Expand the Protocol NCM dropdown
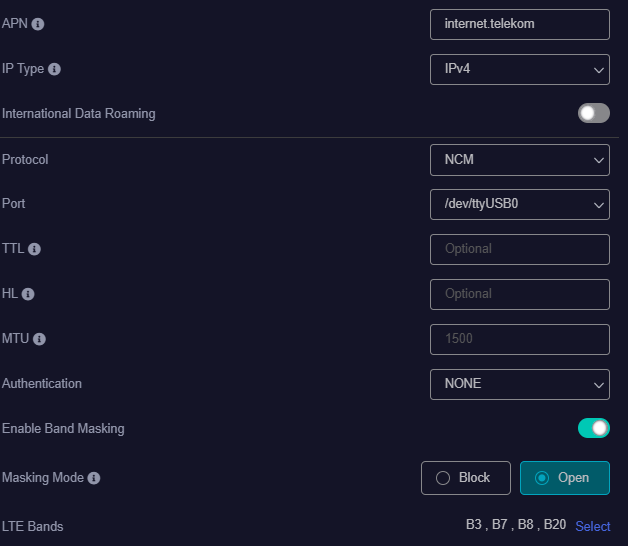Screen dimensions: 628x546 (x=519, y=159)
